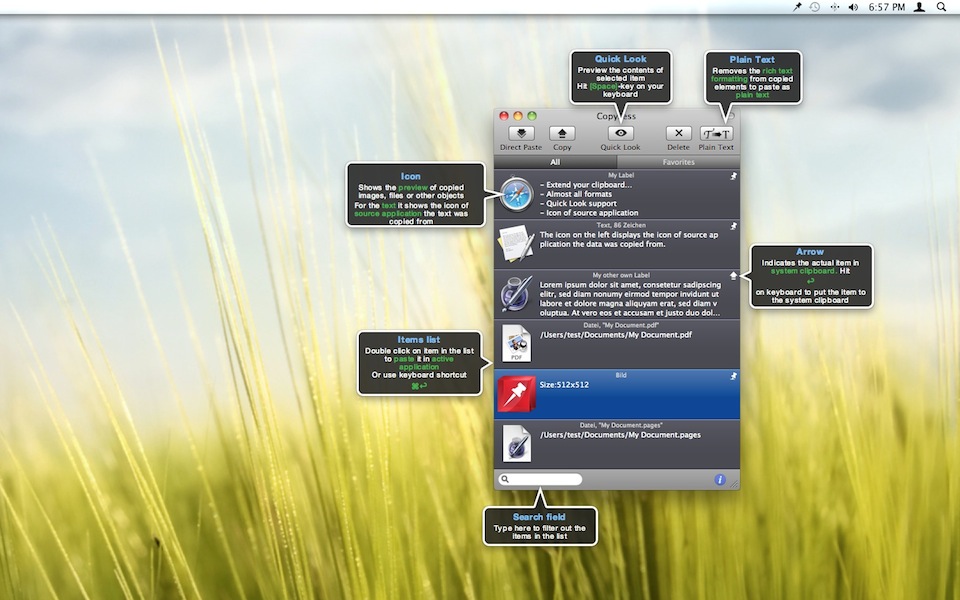The image size is (960, 600).
Task: Open the volume control in menu bar
Action: 853,7
